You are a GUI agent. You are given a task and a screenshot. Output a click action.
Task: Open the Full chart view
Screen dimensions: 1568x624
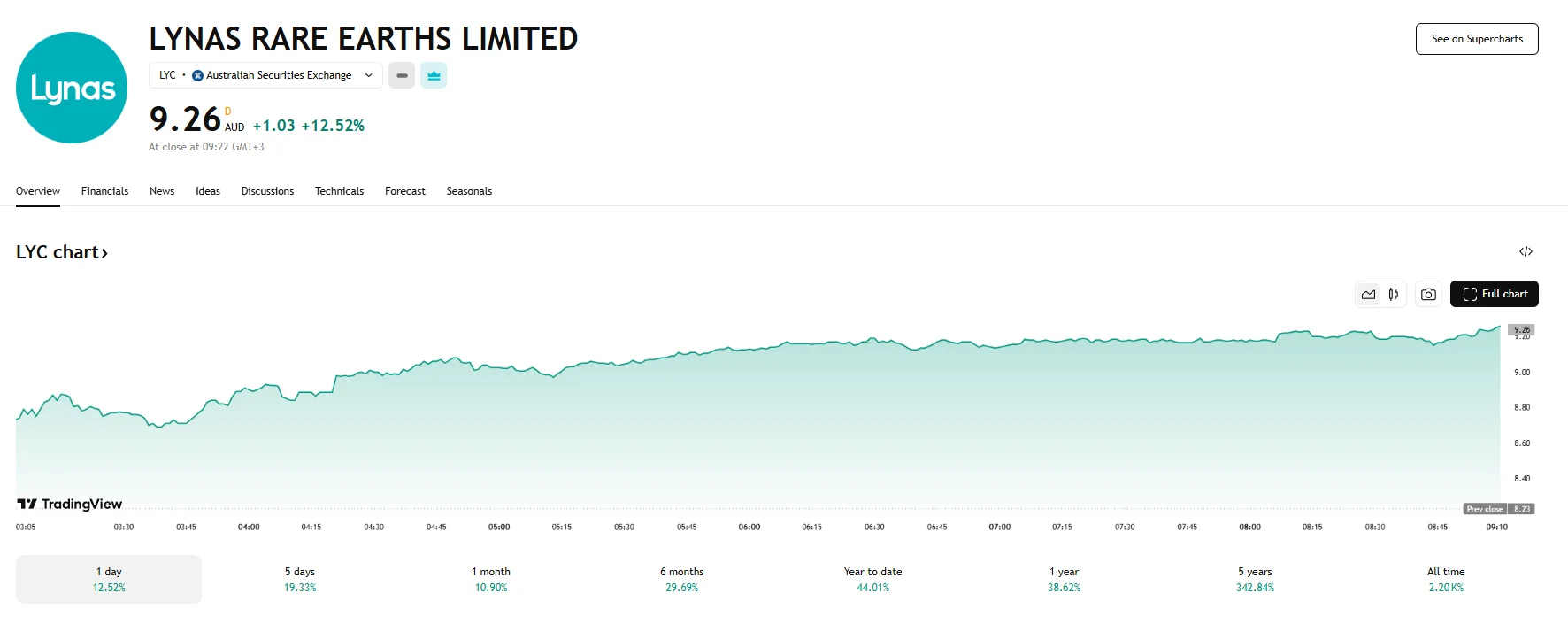(1494, 294)
